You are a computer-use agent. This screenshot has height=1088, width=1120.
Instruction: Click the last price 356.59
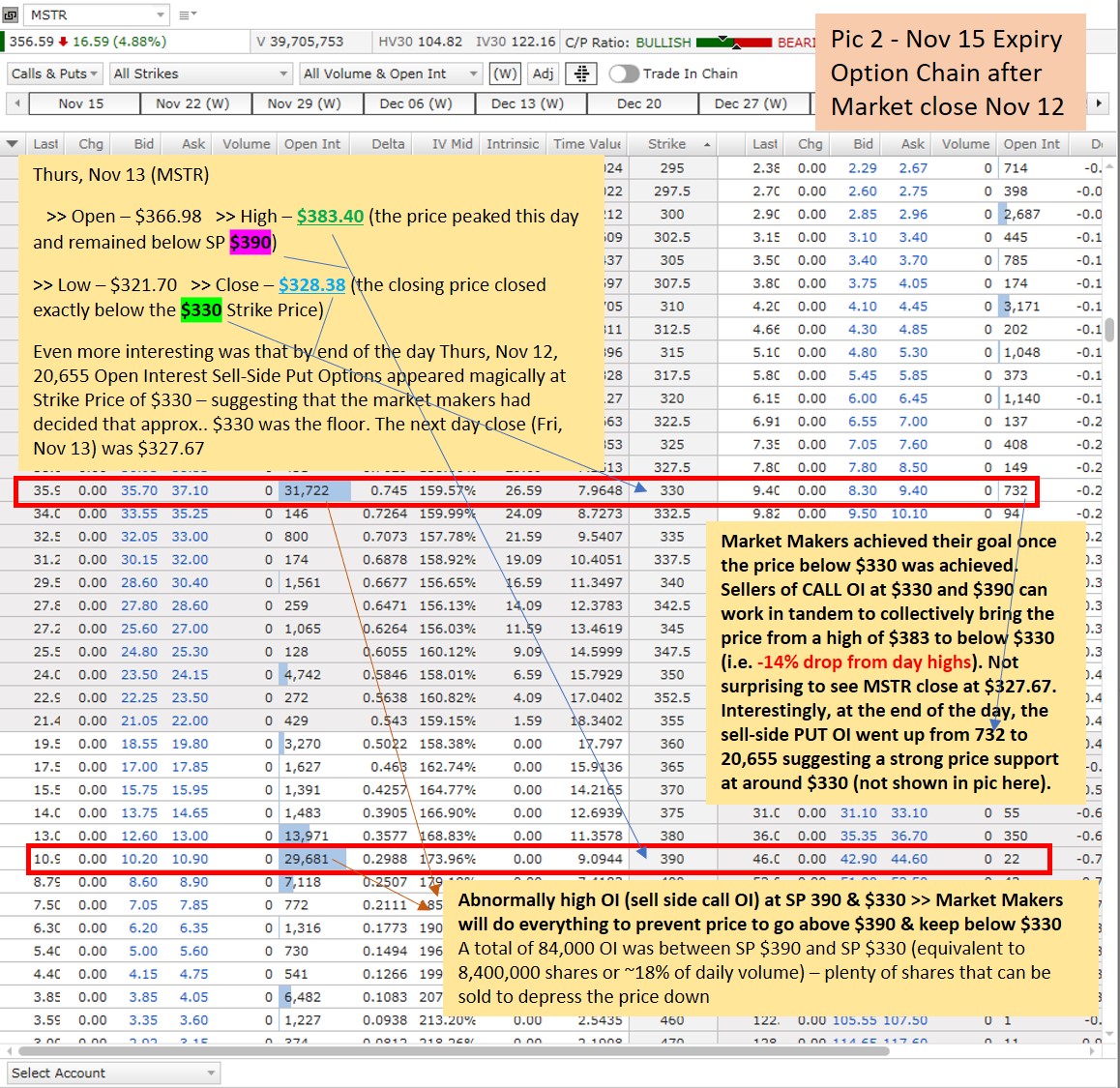tap(31, 43)
